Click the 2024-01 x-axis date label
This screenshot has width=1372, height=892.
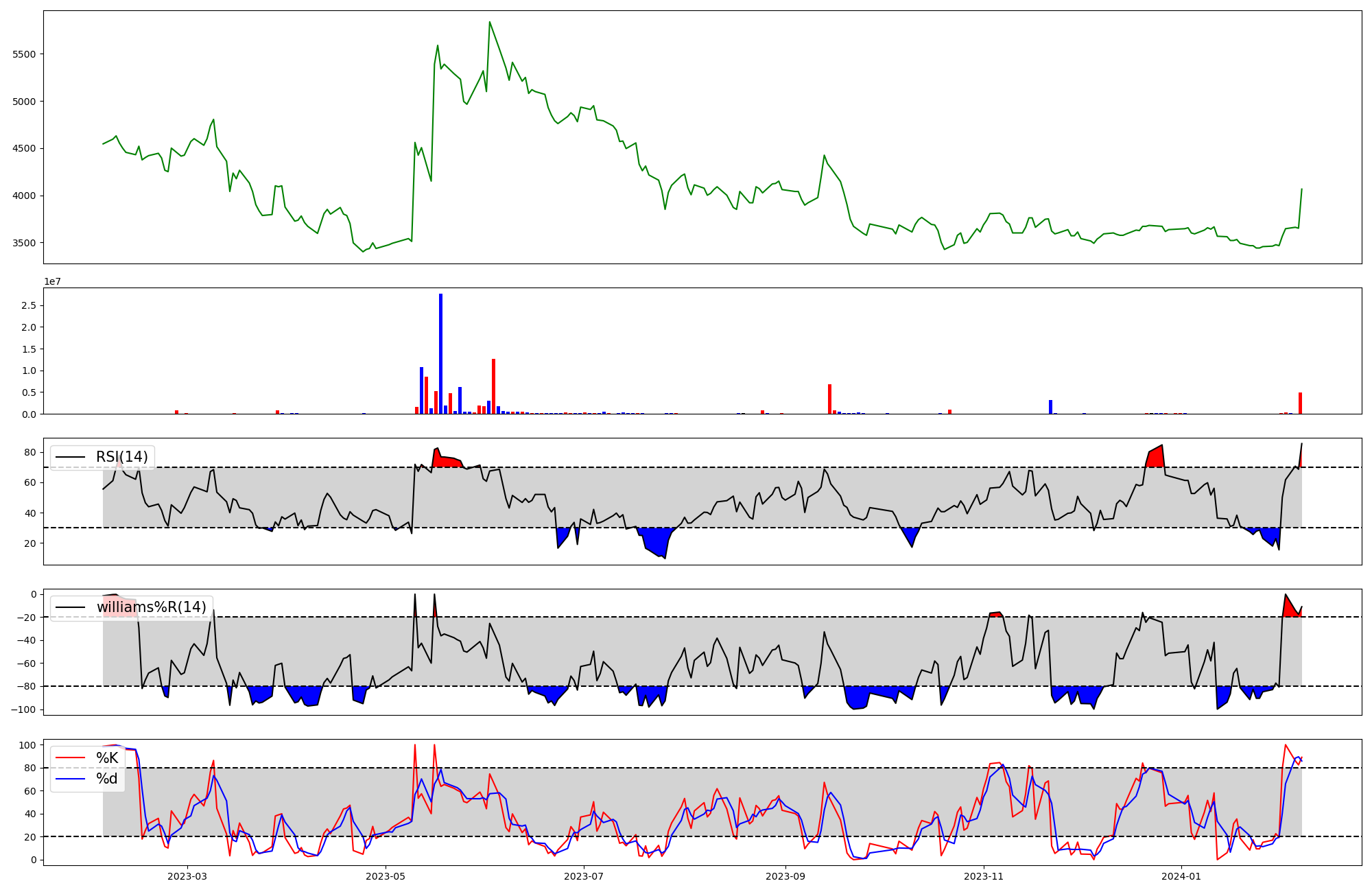coord(1182,876)
